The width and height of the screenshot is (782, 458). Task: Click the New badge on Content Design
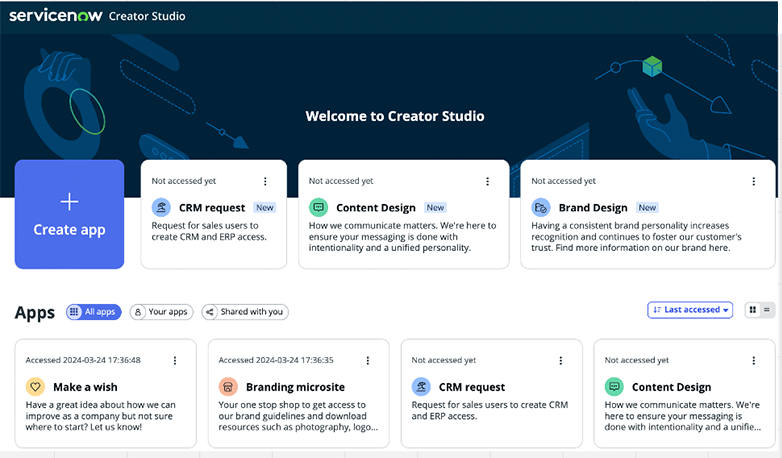[x=435, y=208]
